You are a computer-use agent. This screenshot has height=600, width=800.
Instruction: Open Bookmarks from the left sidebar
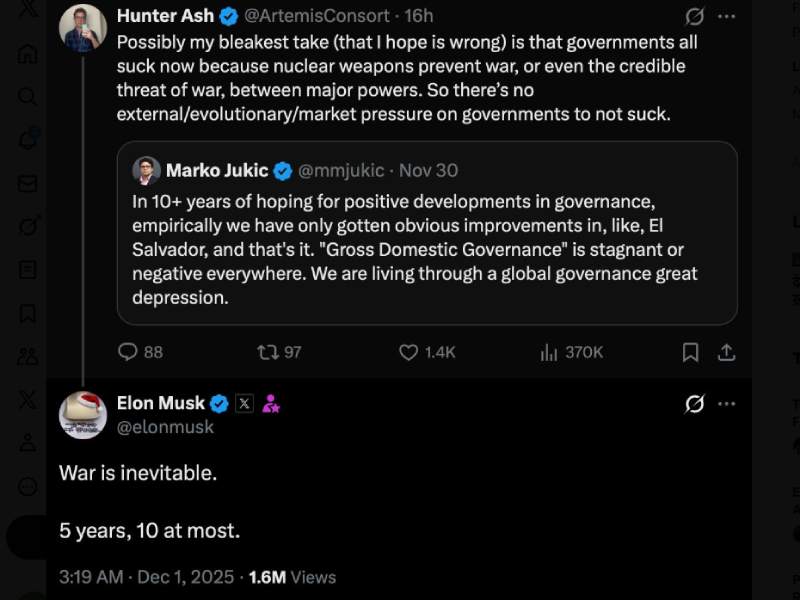(x=28, y=313)
